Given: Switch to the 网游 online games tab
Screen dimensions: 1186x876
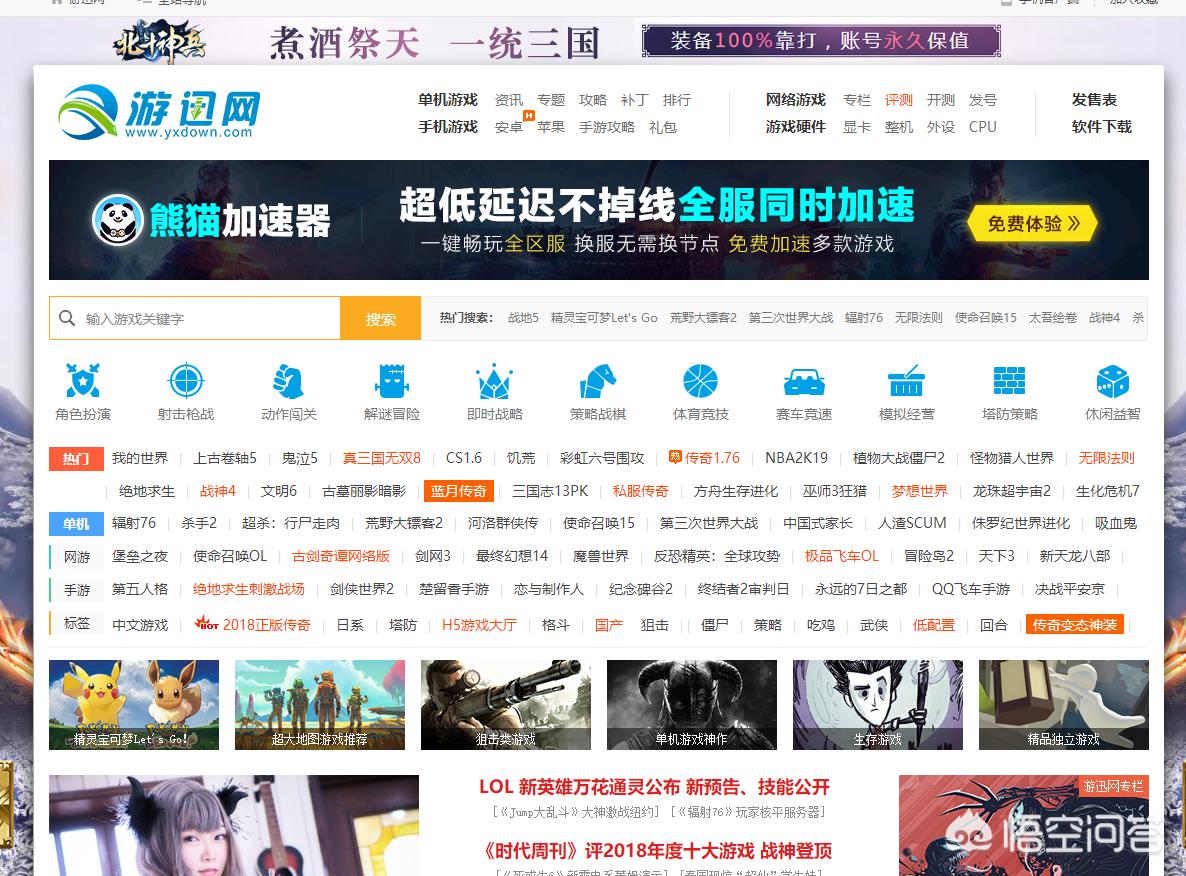Looking at the screenshot, I should (x=76, y=557).
